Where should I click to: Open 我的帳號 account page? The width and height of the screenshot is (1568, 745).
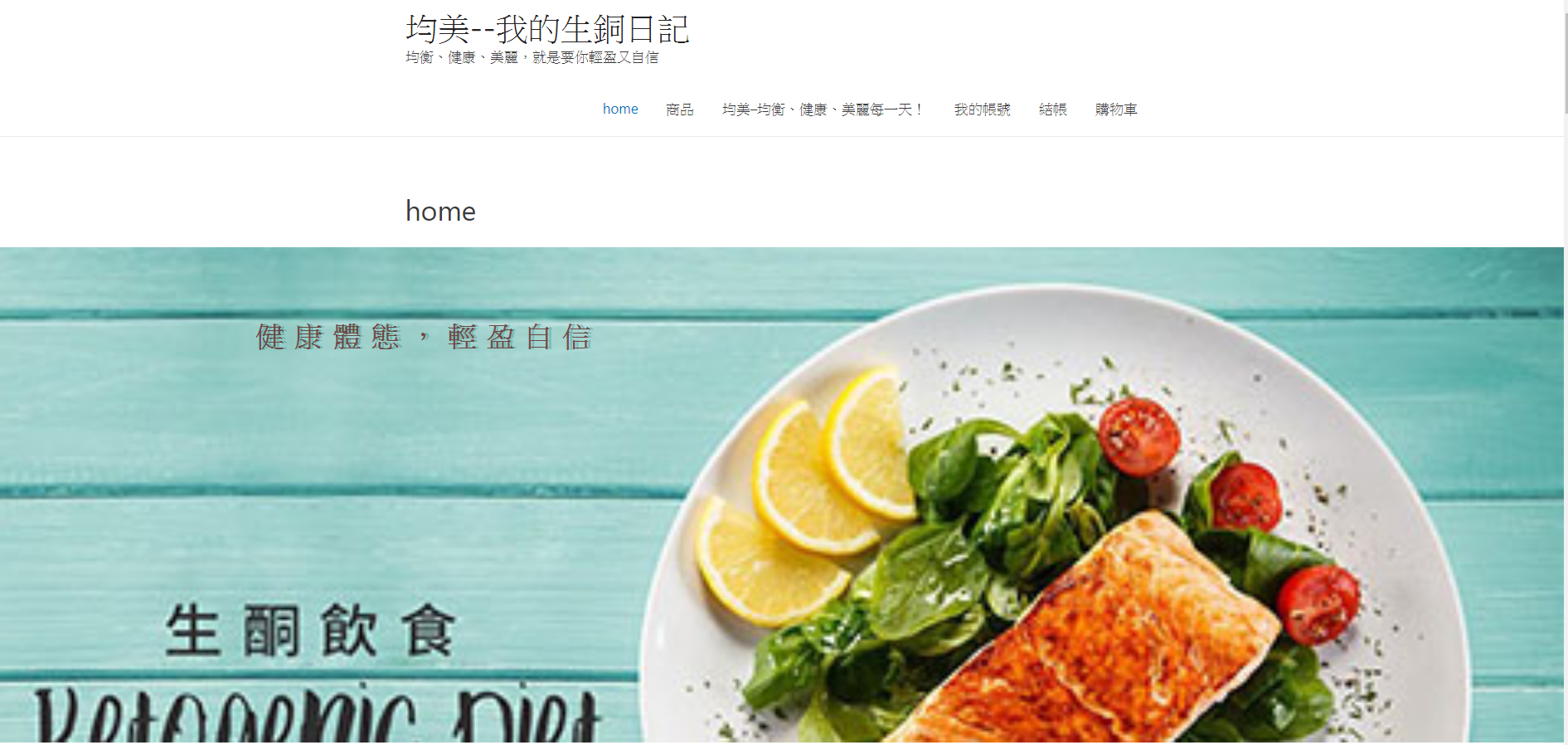[982, 110]
